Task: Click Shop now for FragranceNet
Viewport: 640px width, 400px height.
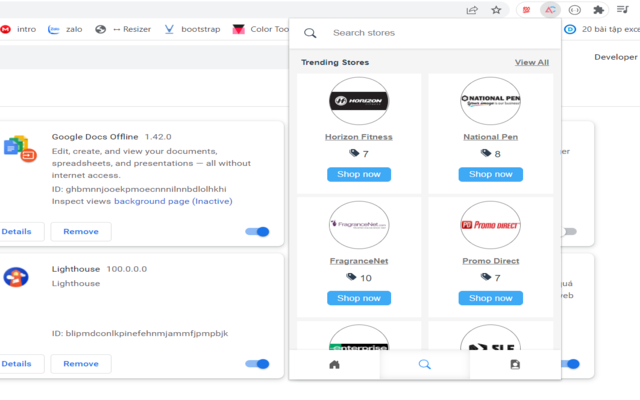Action: coord(359,298)
